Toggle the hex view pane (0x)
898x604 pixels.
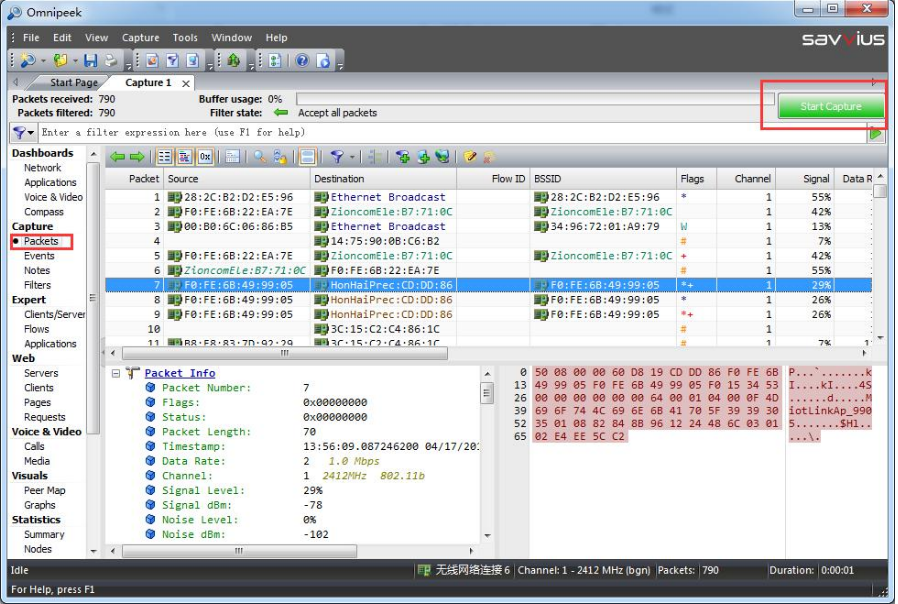204,157
